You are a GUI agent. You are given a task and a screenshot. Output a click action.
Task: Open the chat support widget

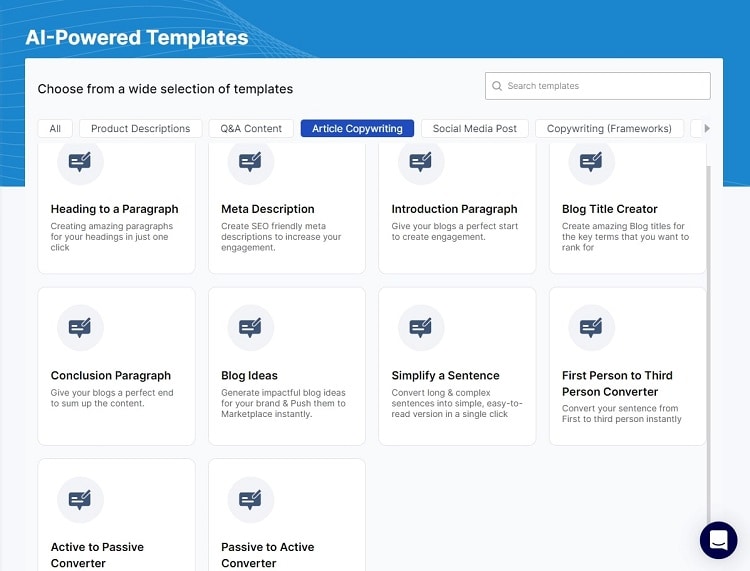click(718, 540)
